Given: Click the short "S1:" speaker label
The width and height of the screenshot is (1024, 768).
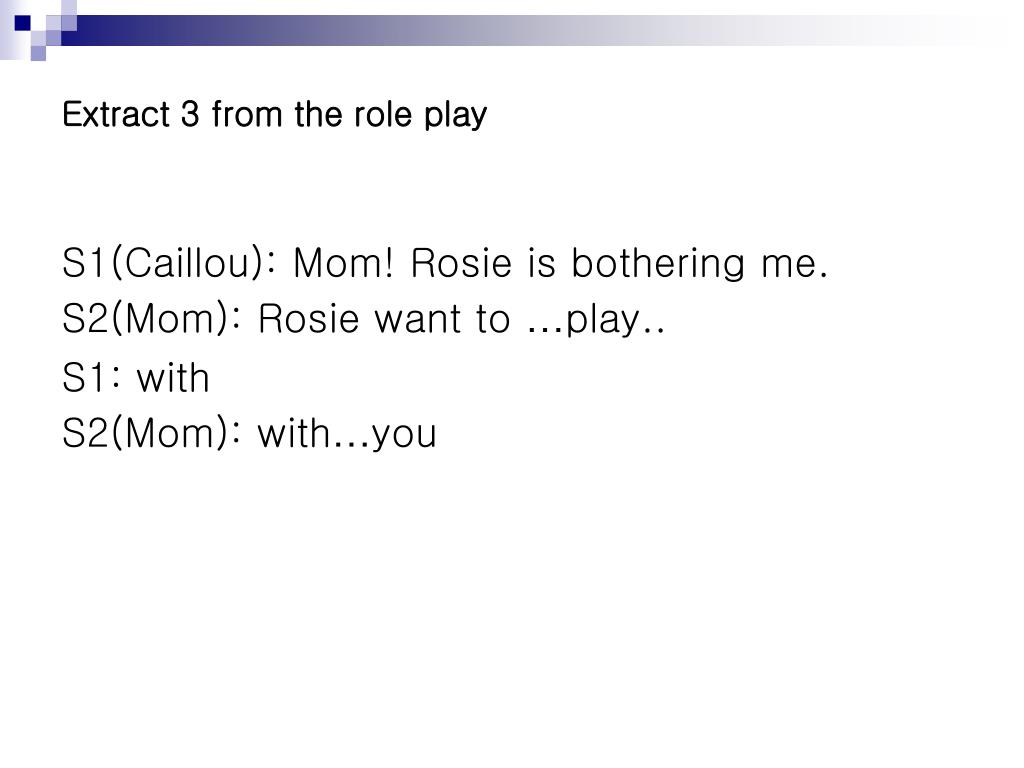Looking at the screenshot, I should click(91, 378).
